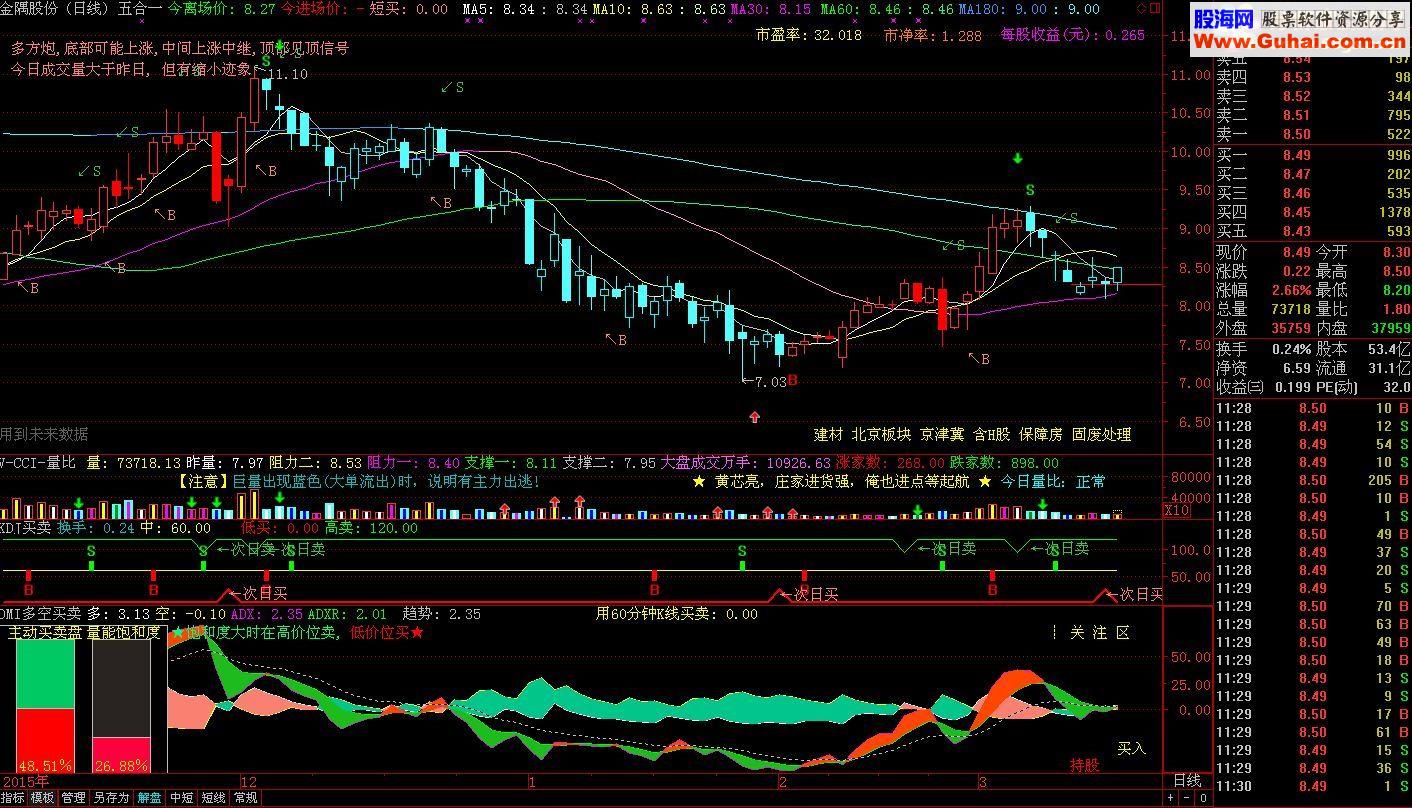
Task: Click the 买入 signal label
Action: [x=1132, y=748]
